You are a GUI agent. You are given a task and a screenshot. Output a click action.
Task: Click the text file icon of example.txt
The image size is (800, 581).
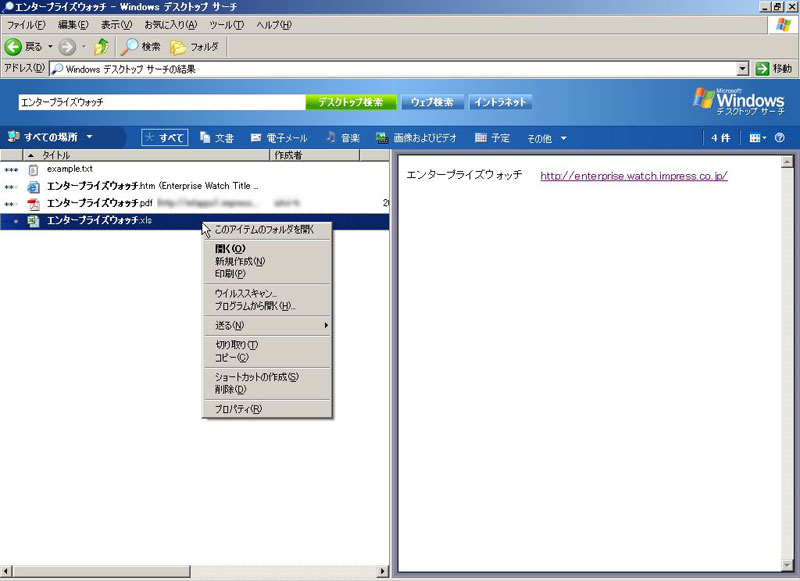pos(33,169)
